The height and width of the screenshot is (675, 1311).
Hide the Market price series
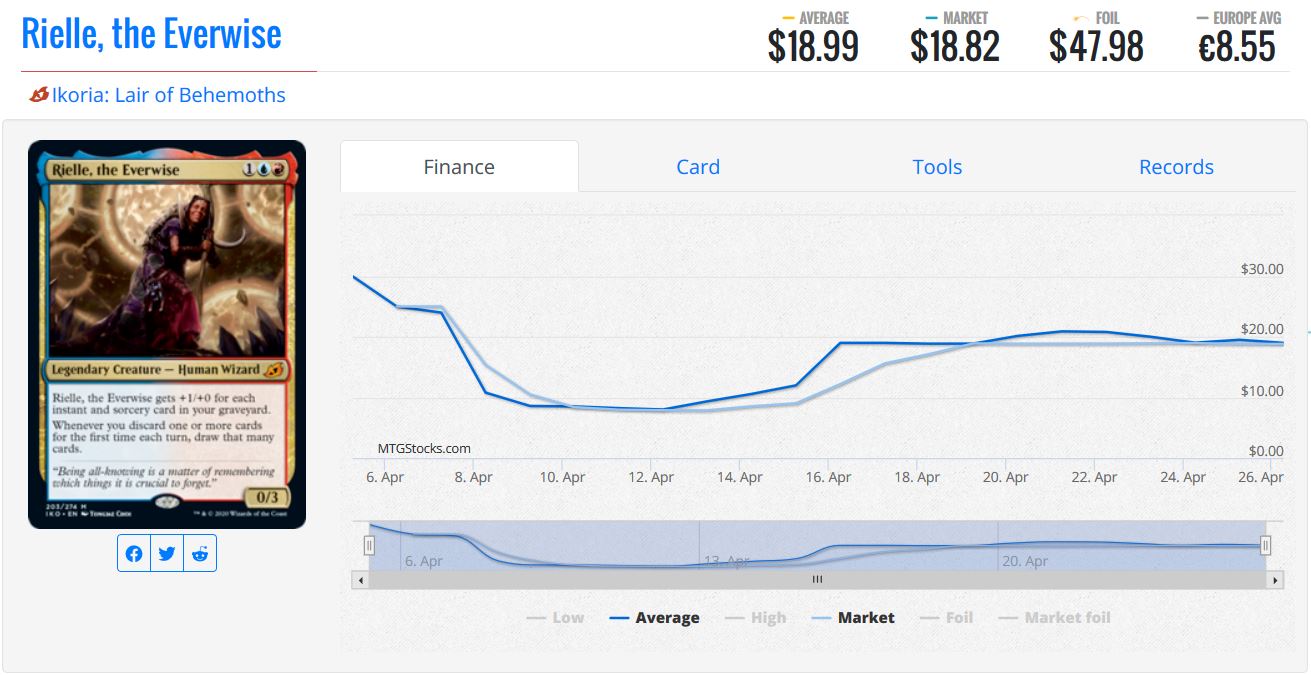click(853, 618)
